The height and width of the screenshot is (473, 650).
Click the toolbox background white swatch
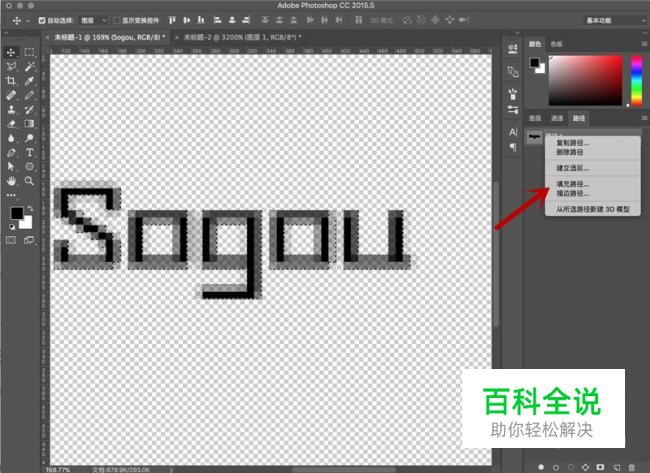tap(27, 224)
